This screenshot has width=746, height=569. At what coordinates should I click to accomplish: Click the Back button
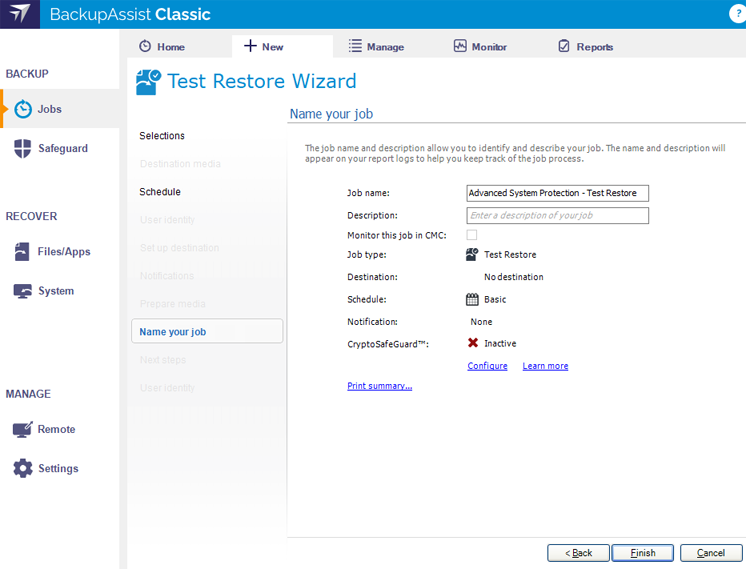point(578,553)
